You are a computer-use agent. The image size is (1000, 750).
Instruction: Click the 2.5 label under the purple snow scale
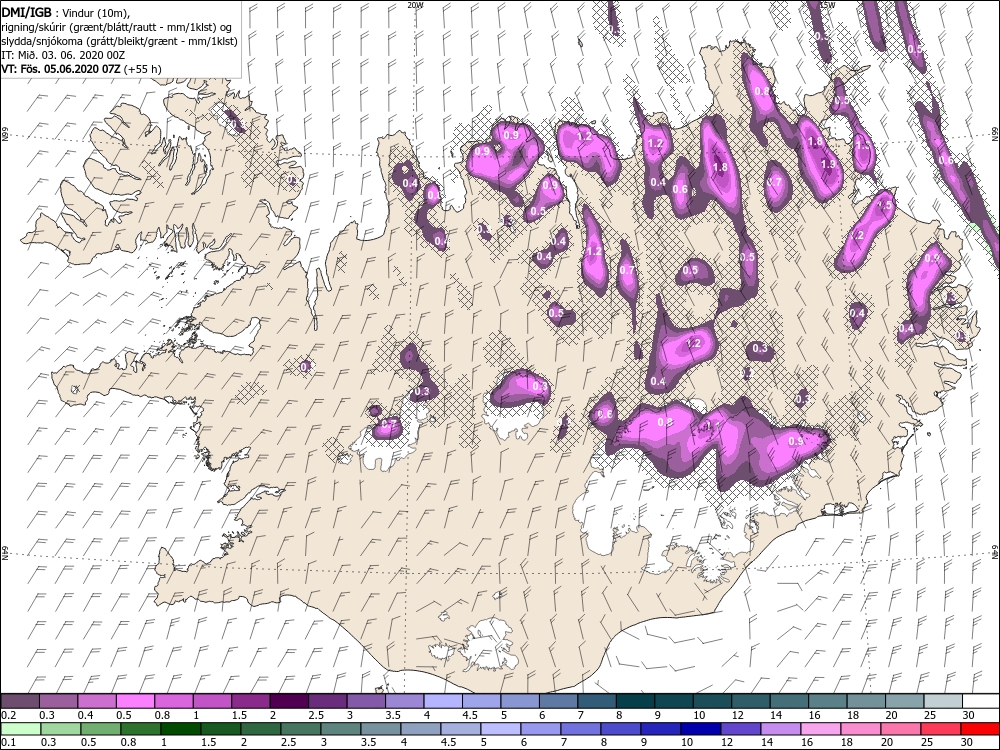pyautogui.click(x=316, y=716)
